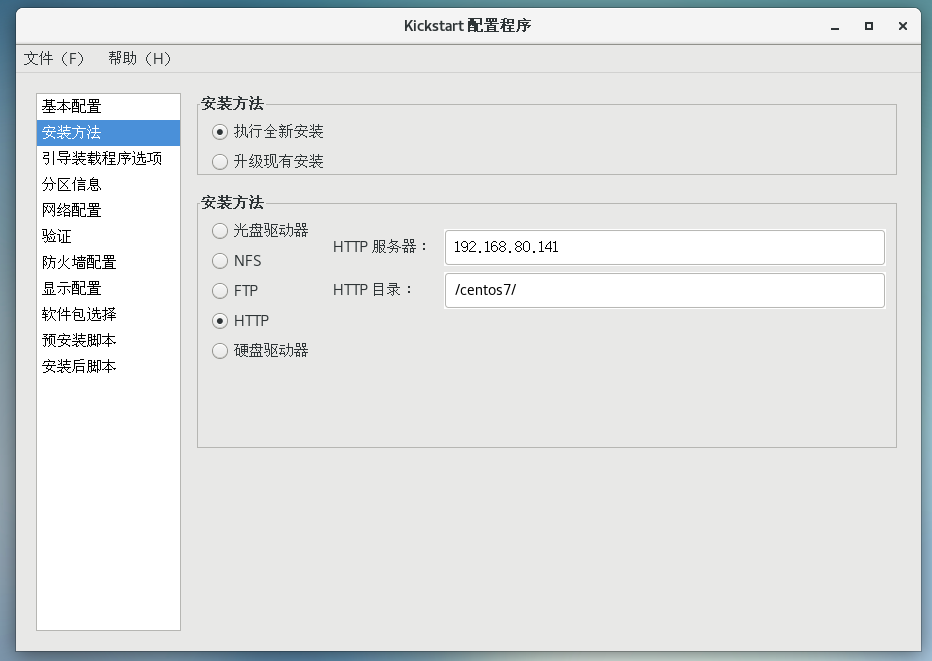This screenshot has height=661, width=932.
Task: Minimize the Kickstart 配置程序 window
Action: tap(835, 26)
